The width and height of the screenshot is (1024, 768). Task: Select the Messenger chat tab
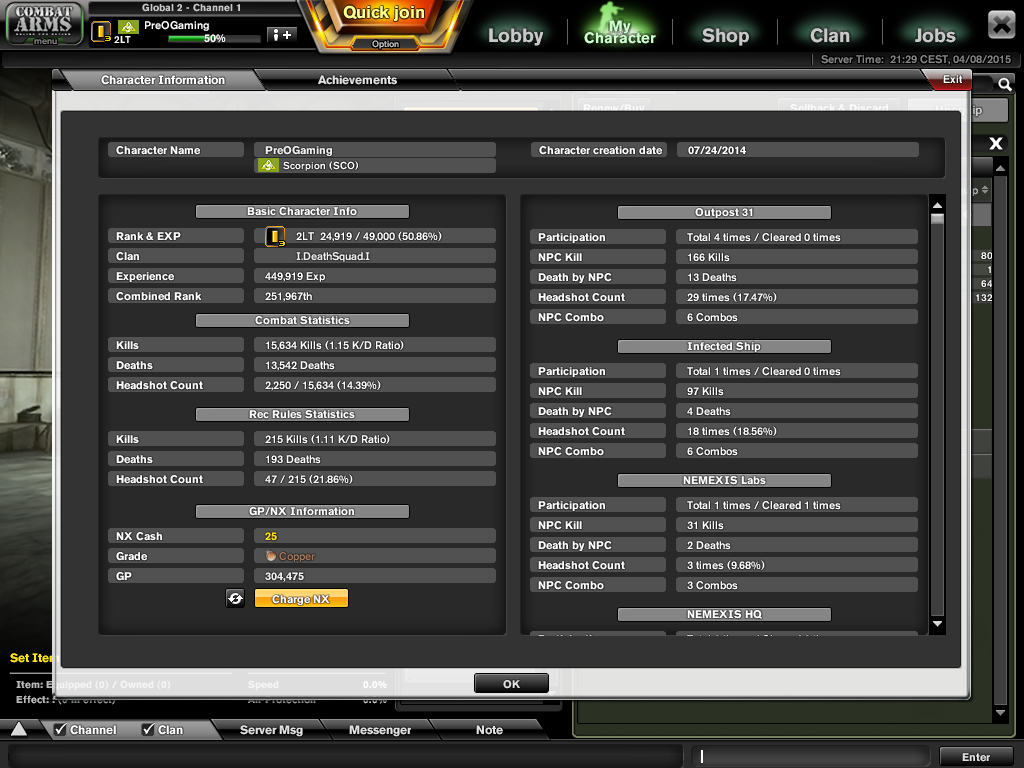[379, 730]
